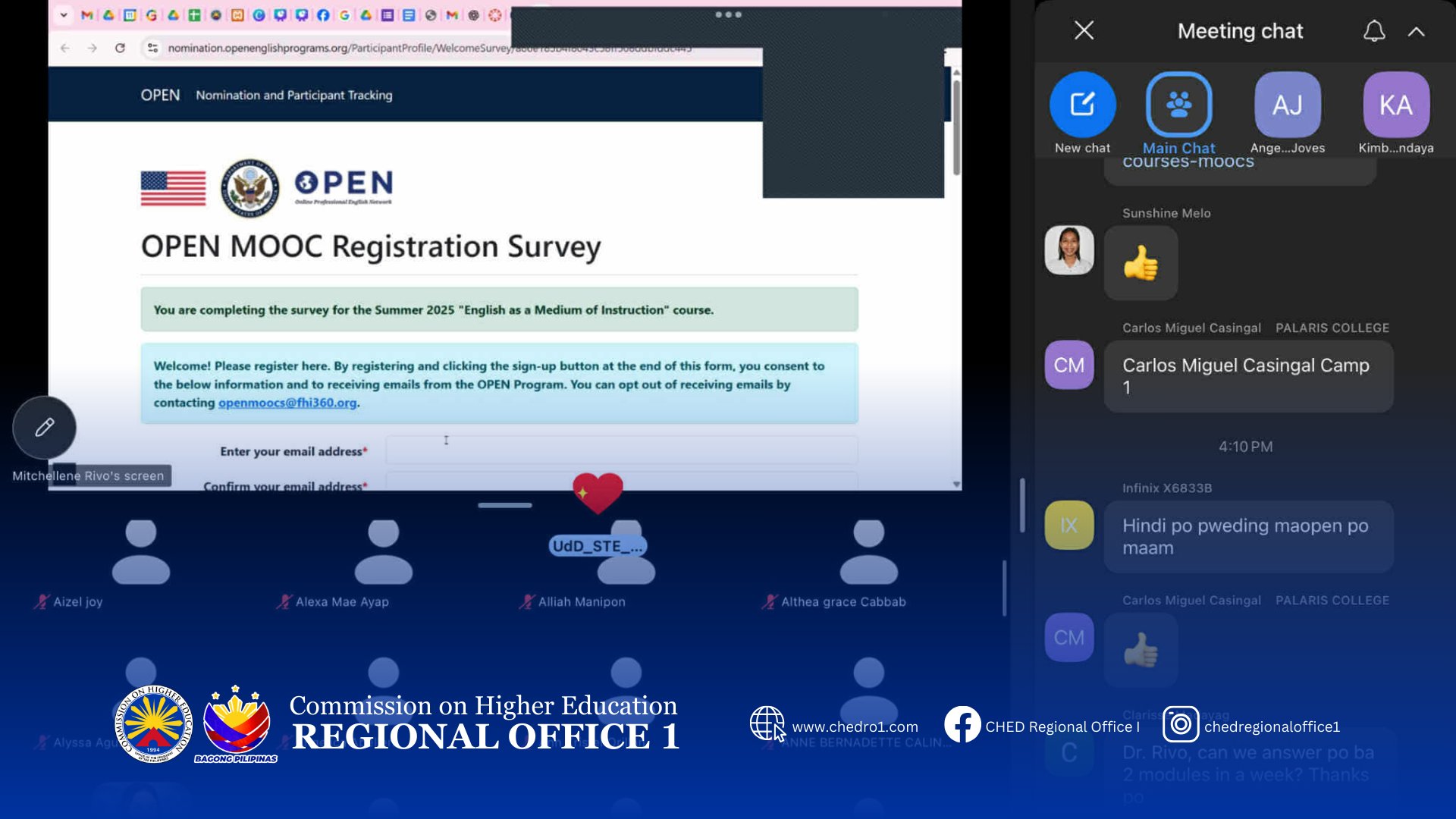Screen dimensions: 1456x819
Task: Switch to the gray globe icon tab
Action: click(x=431, y=14)
